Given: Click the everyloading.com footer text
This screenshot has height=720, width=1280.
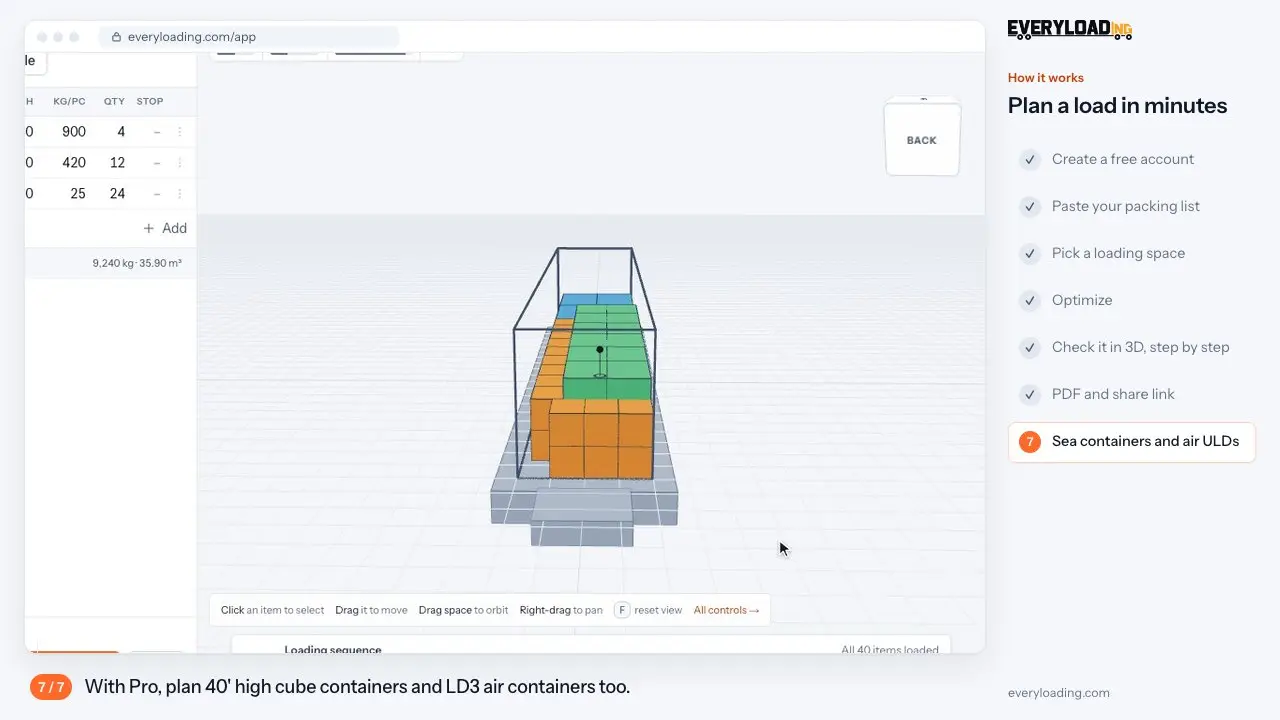Looking at the screenshot, I should (x=1059, y=693).
